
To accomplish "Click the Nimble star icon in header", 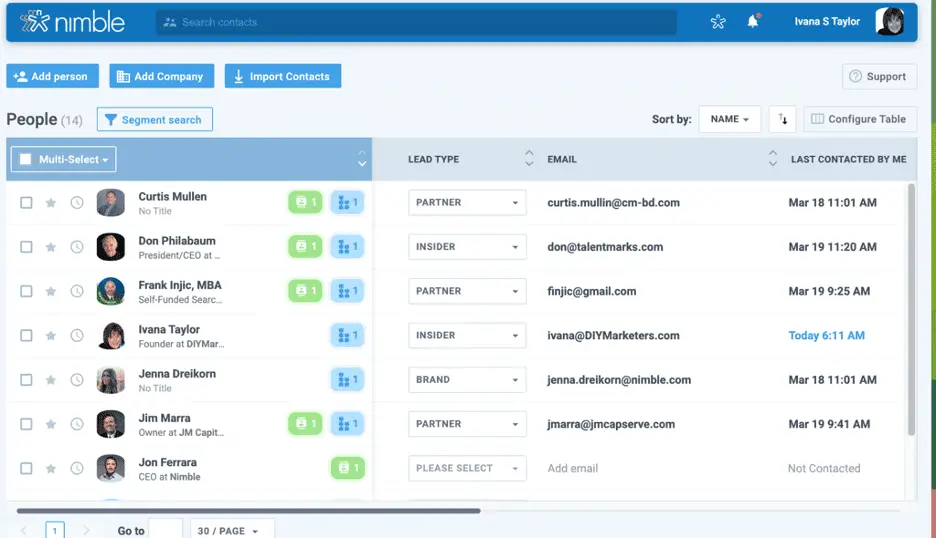I will (718, 22).
